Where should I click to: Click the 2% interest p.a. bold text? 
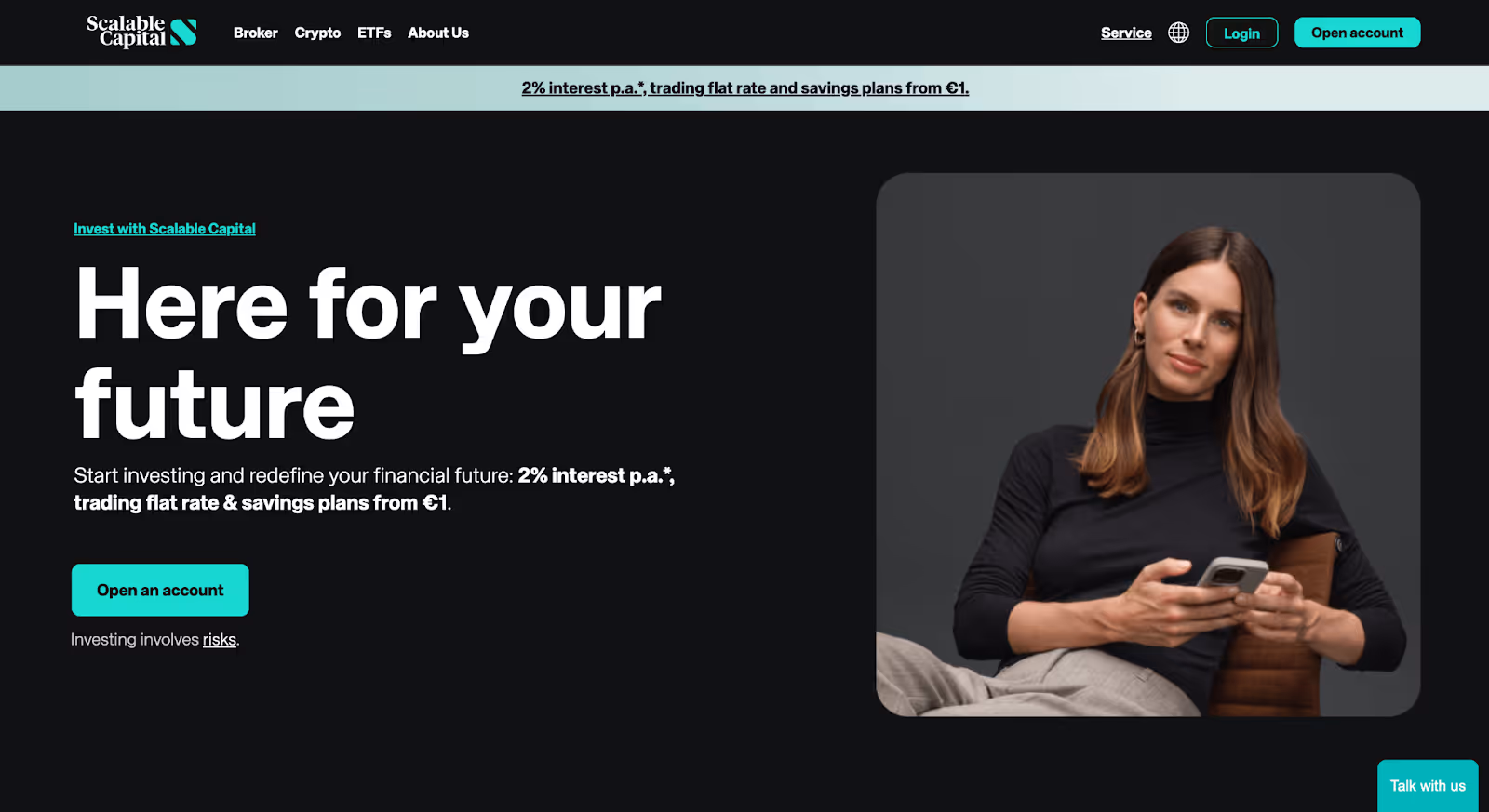(596, 475)
